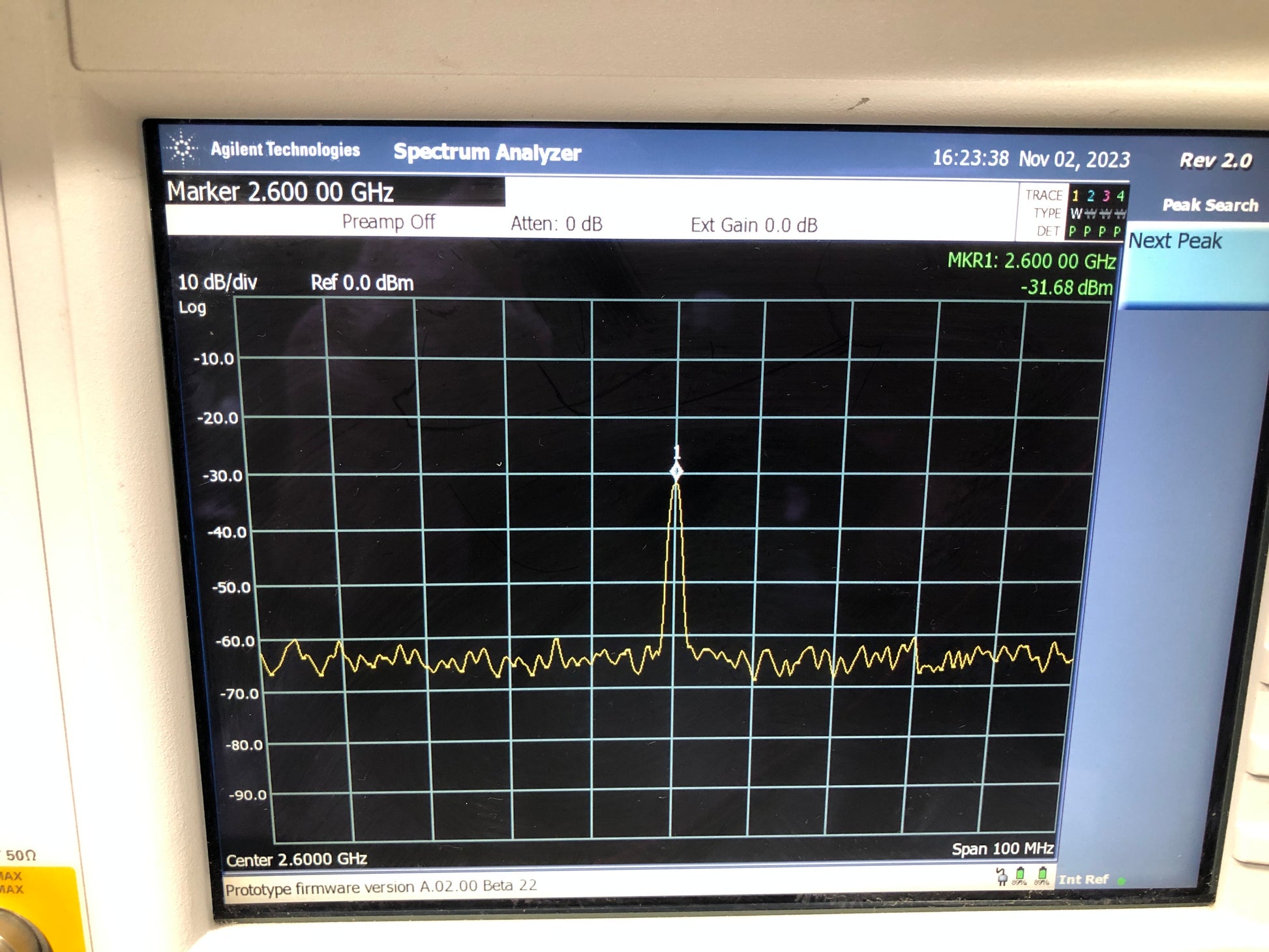The height and width of the screenshot is (952, 1269).
Task: Select trace 2 in the TRACE indicator
Action: click(x=1090, y=196)
